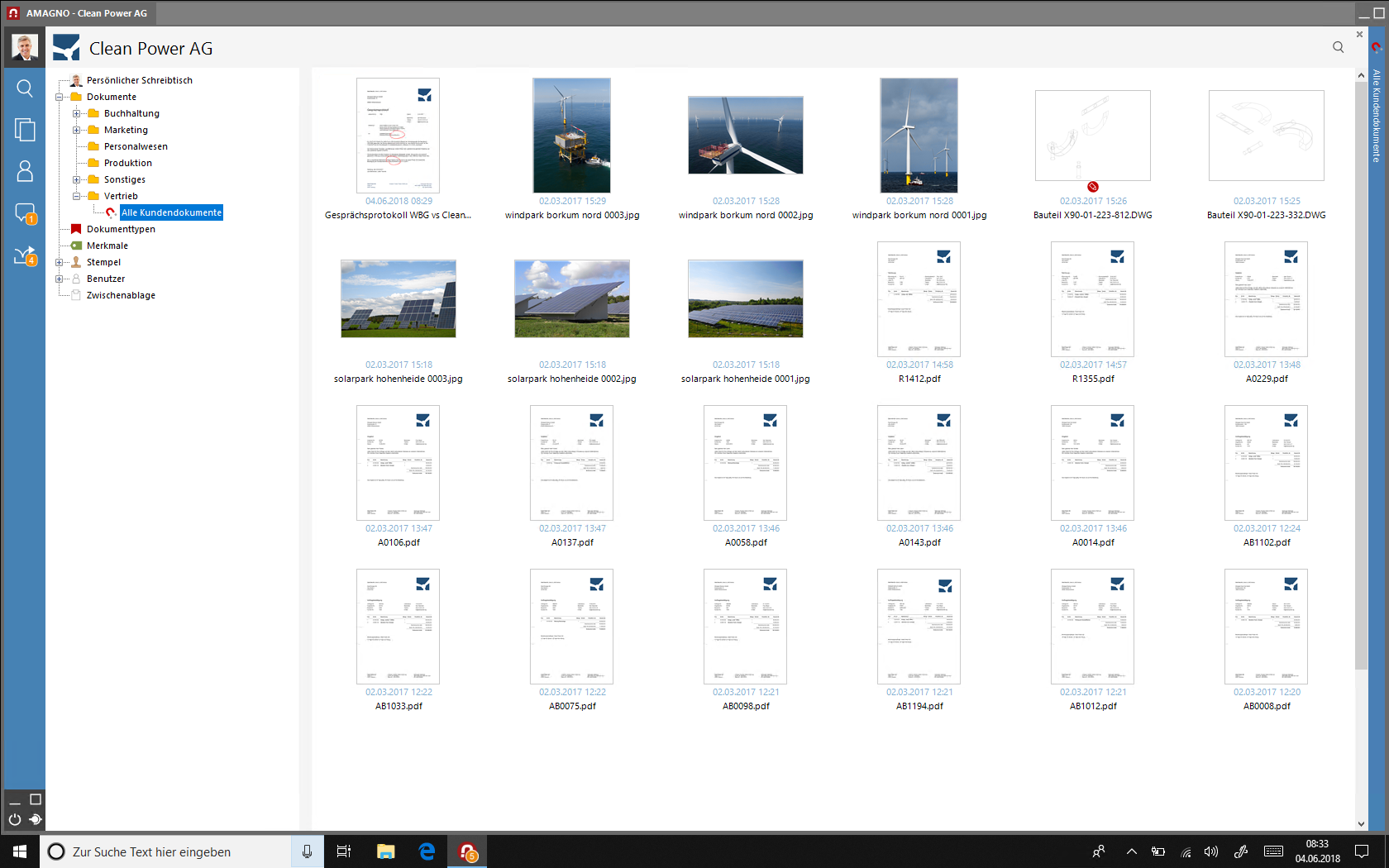Open the user profile icon in the sidebar
This screenshot has height=868, width=1389.
tap(25, 171)
